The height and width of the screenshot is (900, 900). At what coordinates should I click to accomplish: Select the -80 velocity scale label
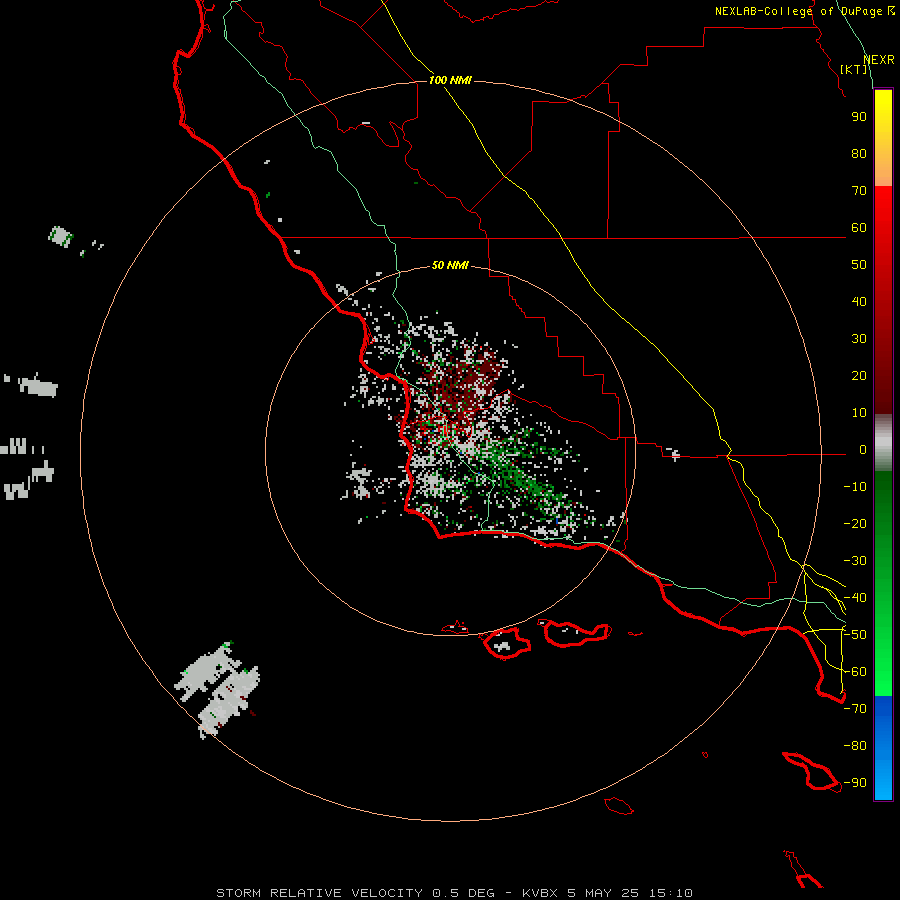point(855,746)
